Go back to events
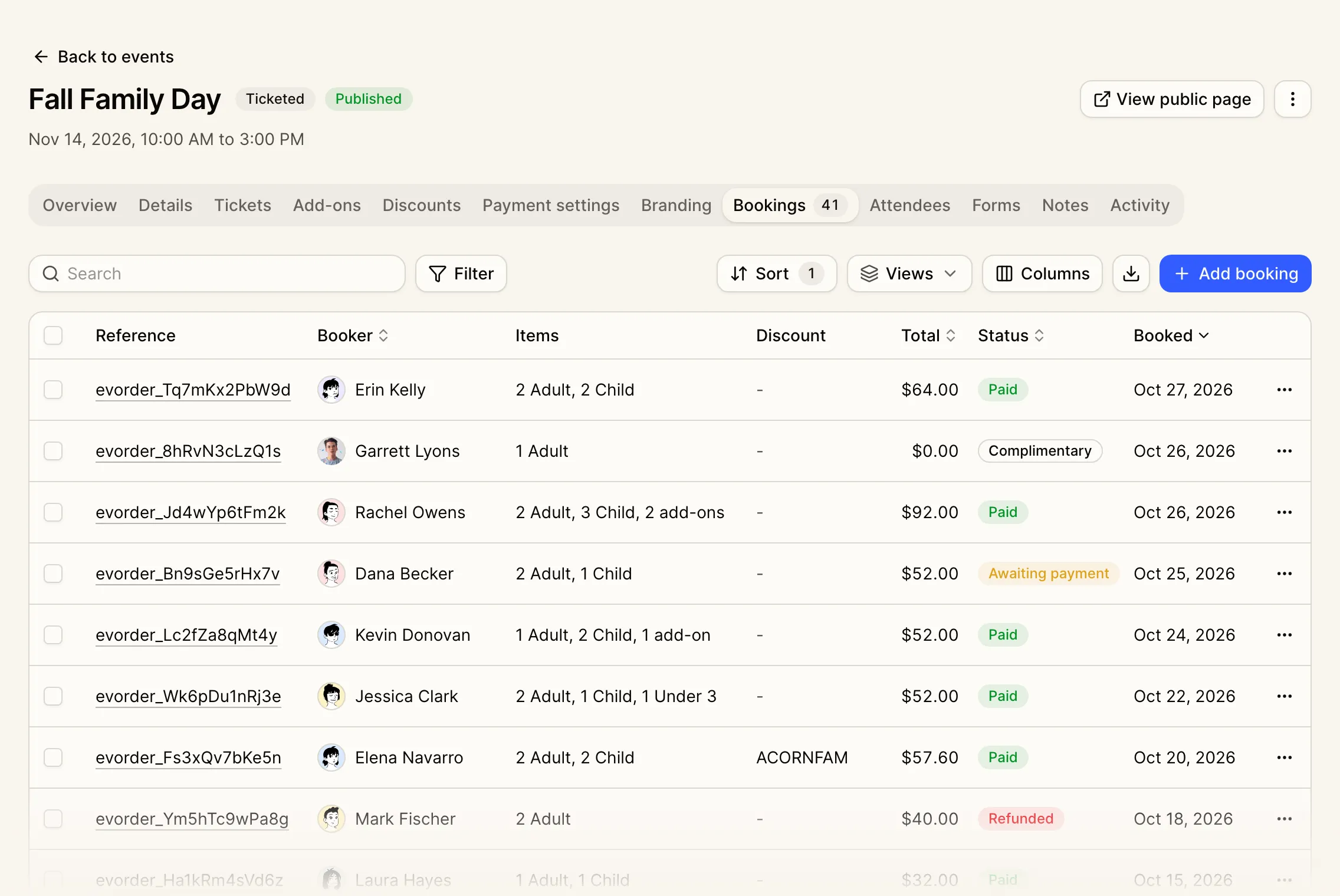This screenshot has height=896, width=1340. pos(104,57)
